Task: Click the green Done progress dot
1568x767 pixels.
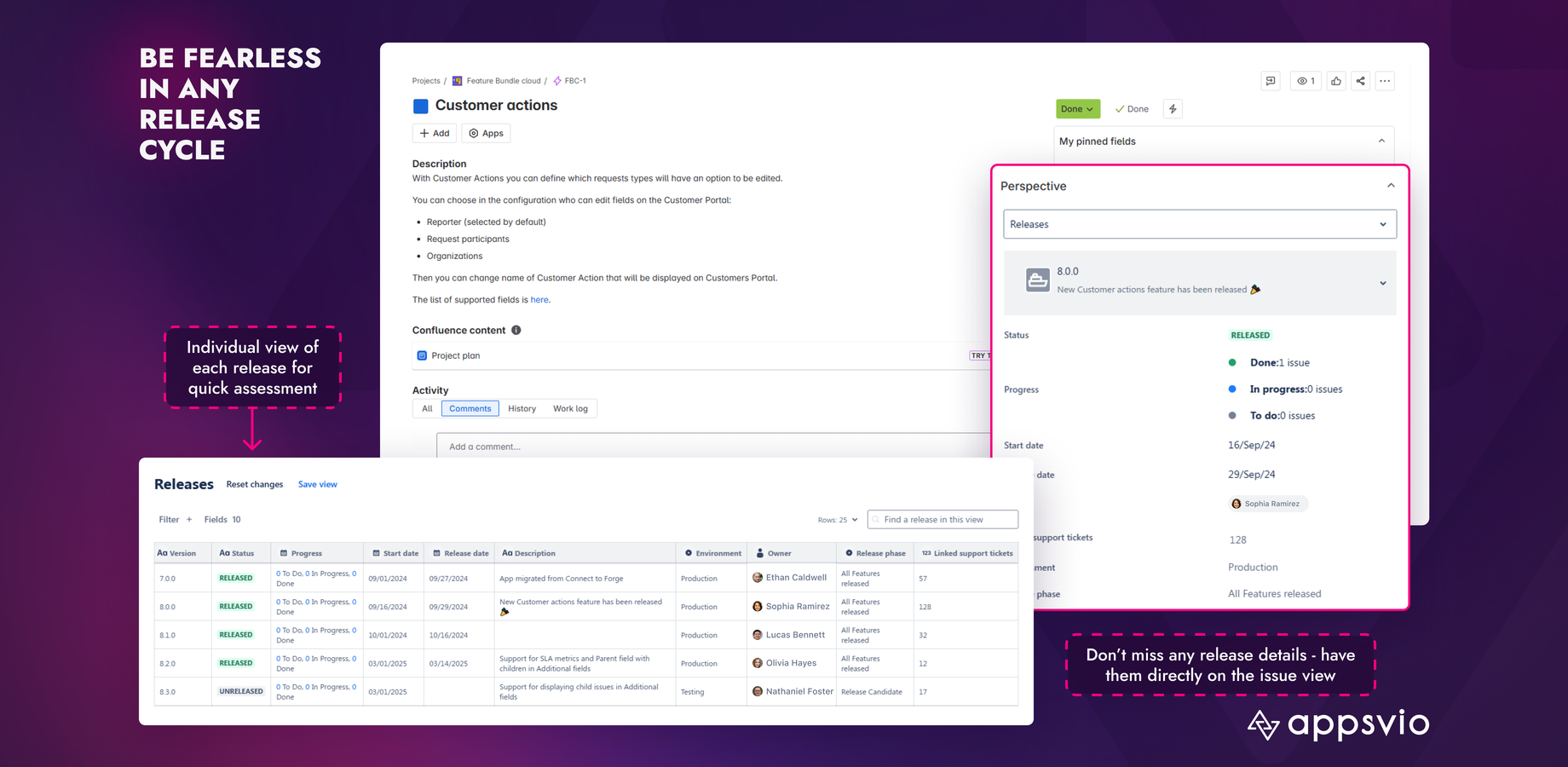Action: (1232, 362)
